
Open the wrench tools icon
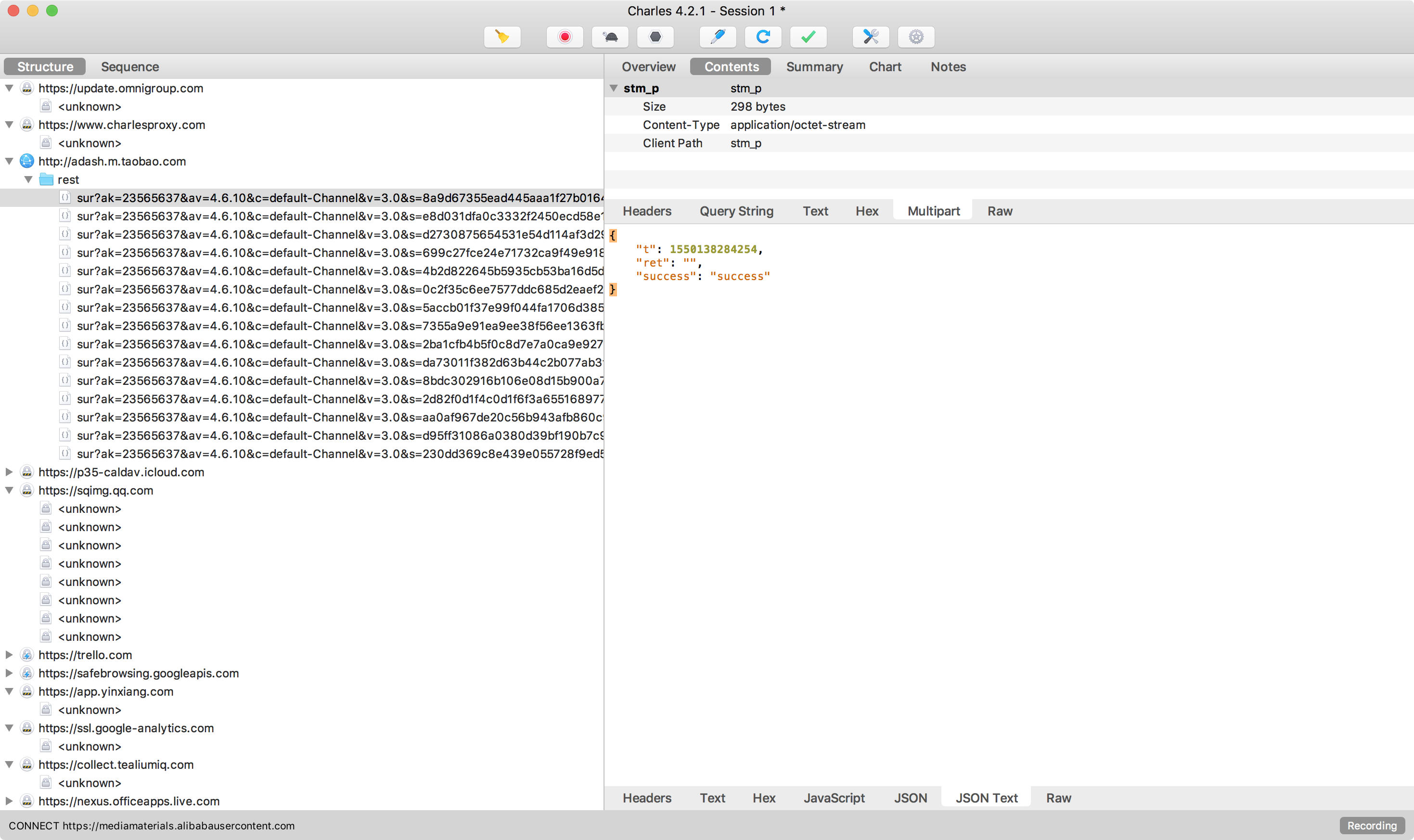(x=870, y=38)
